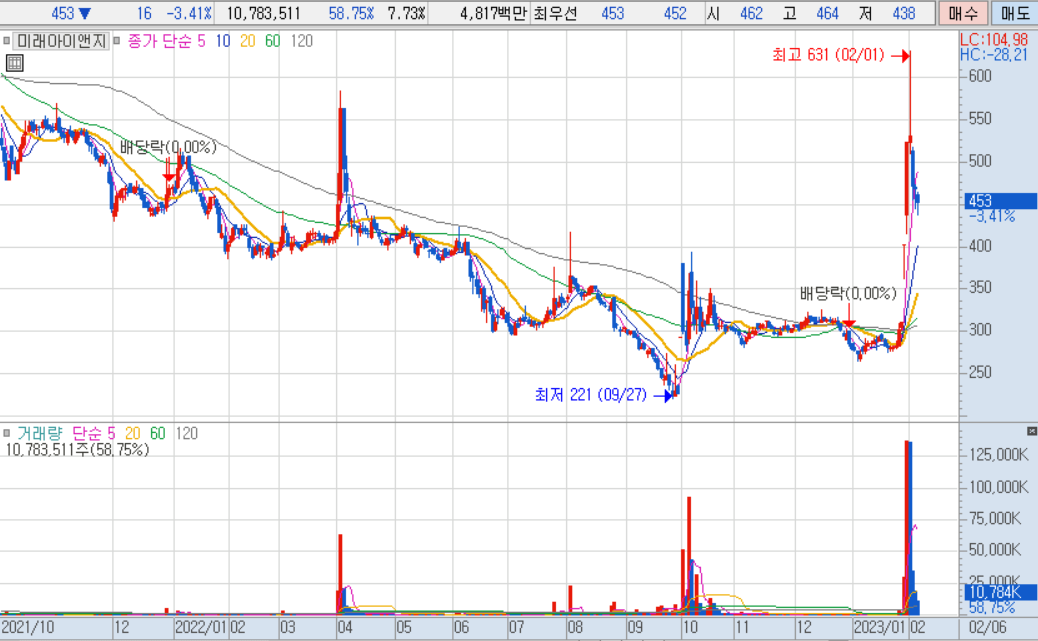Click the 최고 631 (02/01) high annotation
This screenshot has height=641, width=1038.
click(x=828, y=55)
